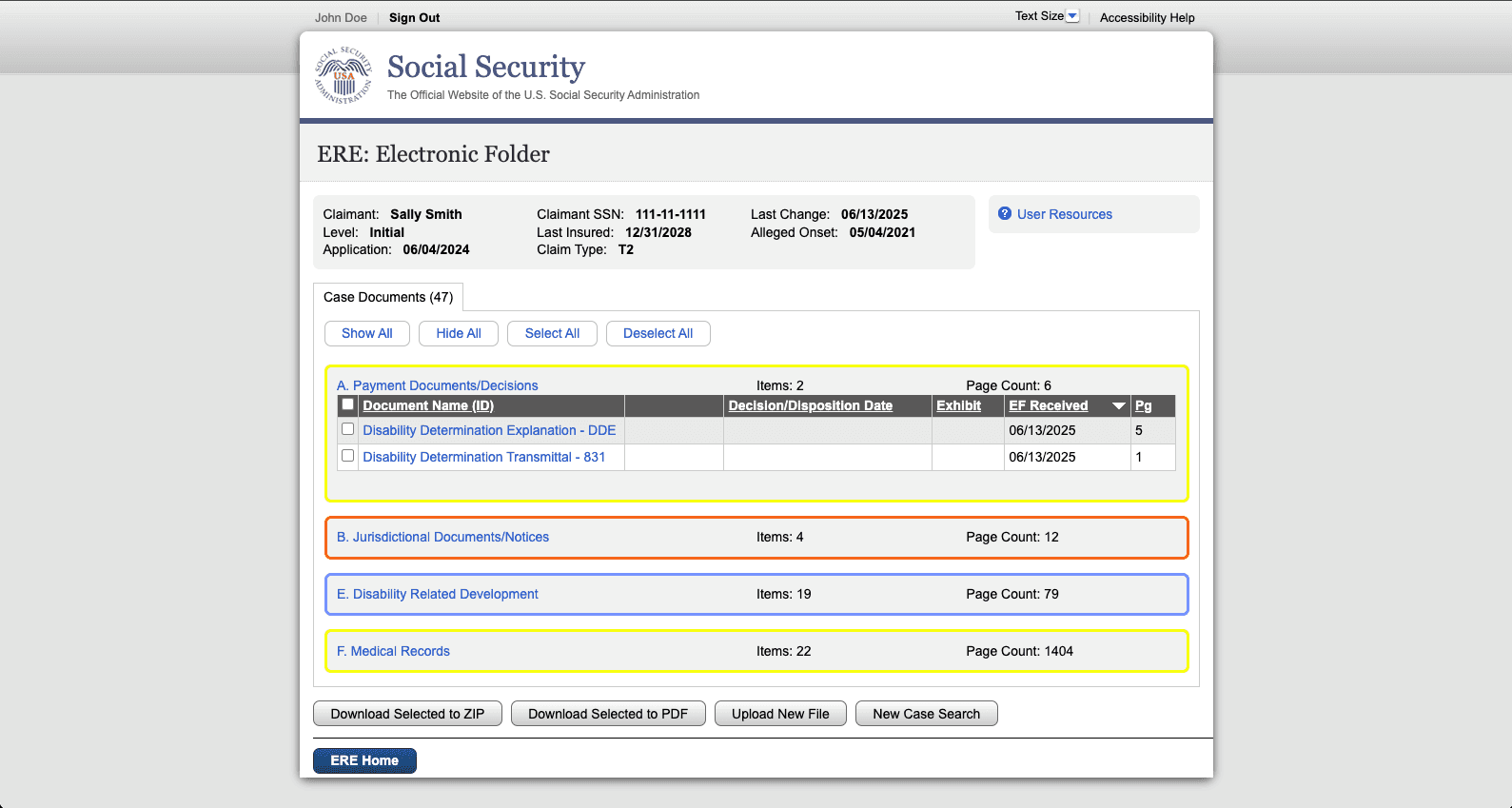Sort by EF Received column header
This screenshot has width=1512, height=808.
1049,405
